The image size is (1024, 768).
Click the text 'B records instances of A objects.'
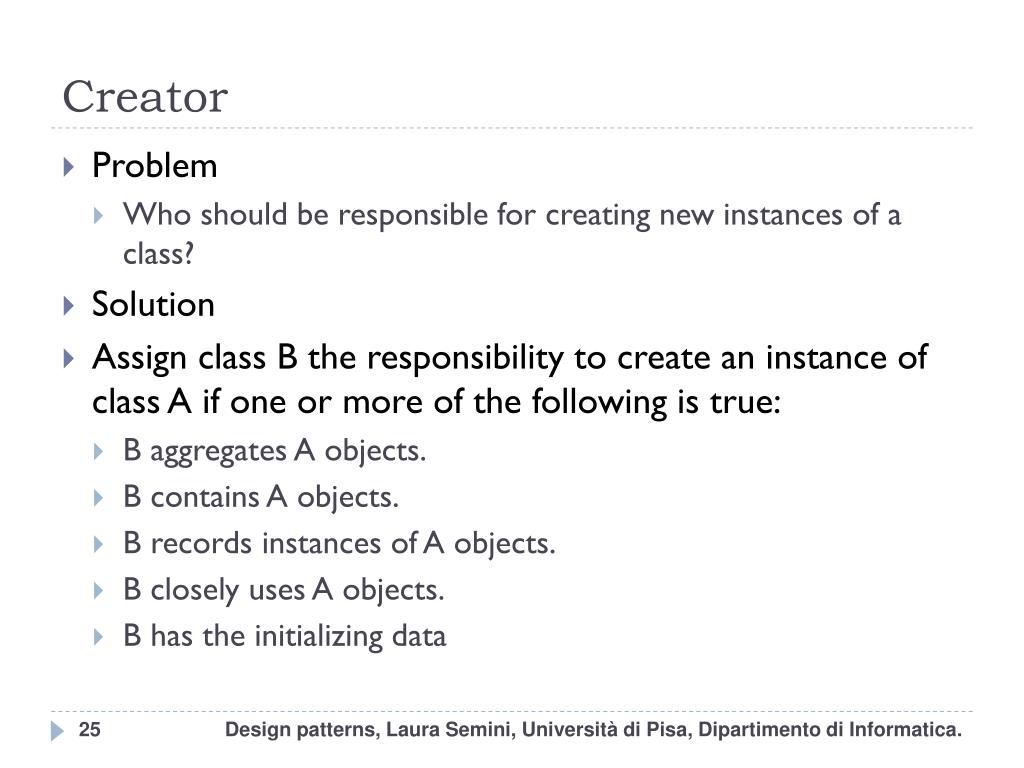[340, 544]
